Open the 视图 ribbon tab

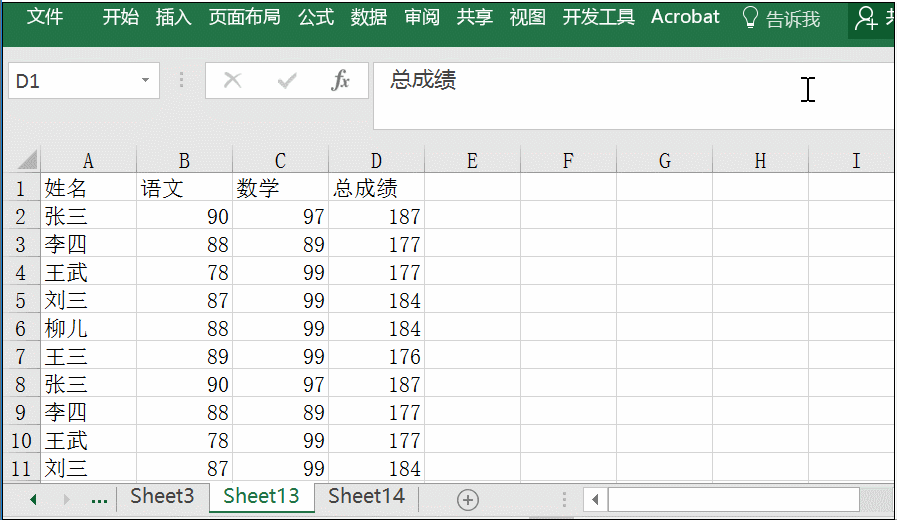527,17
